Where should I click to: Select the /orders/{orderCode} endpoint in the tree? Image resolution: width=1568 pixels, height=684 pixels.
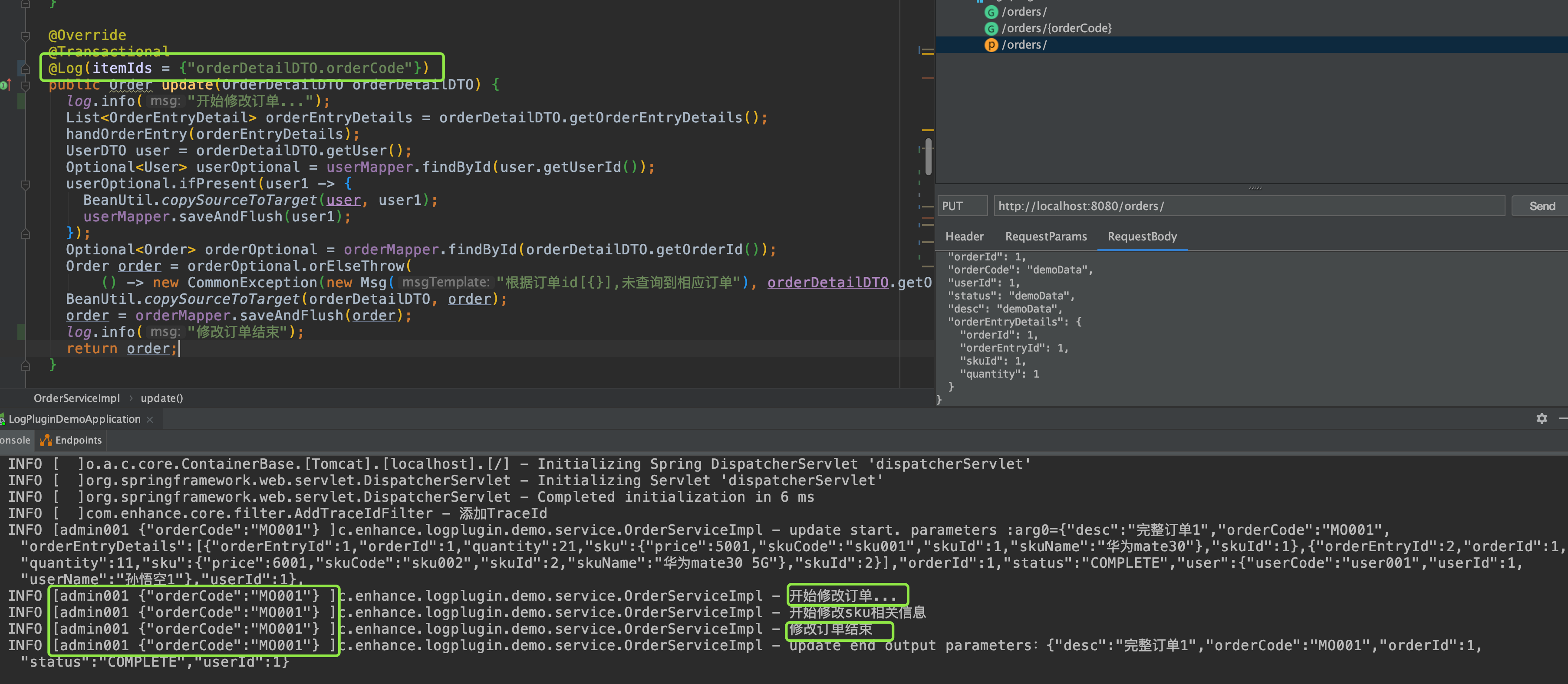1056,29
